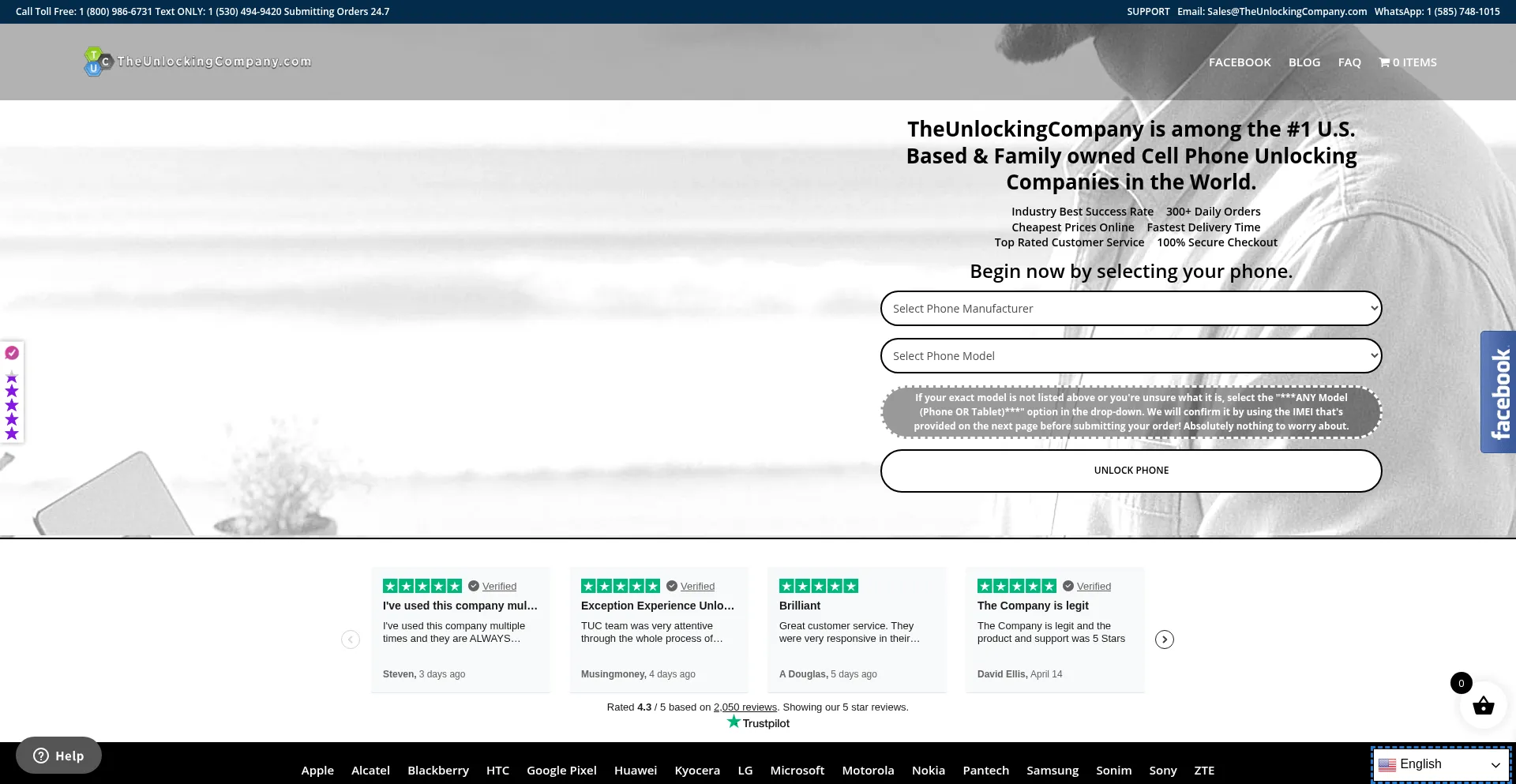Select Sonim in the brand bar

(x=1113, y=771)
